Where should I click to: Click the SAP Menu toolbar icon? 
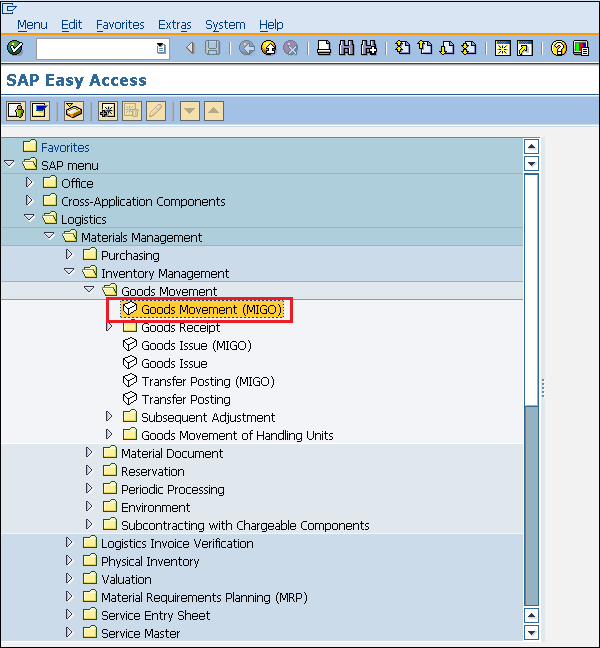pos(40,111)
